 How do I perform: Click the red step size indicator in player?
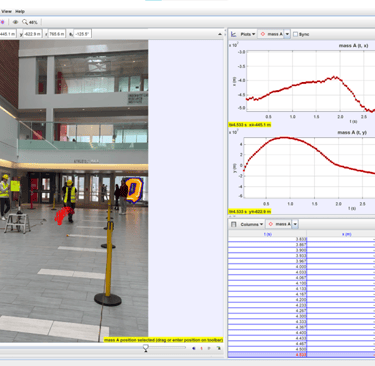tap(202, 348)
